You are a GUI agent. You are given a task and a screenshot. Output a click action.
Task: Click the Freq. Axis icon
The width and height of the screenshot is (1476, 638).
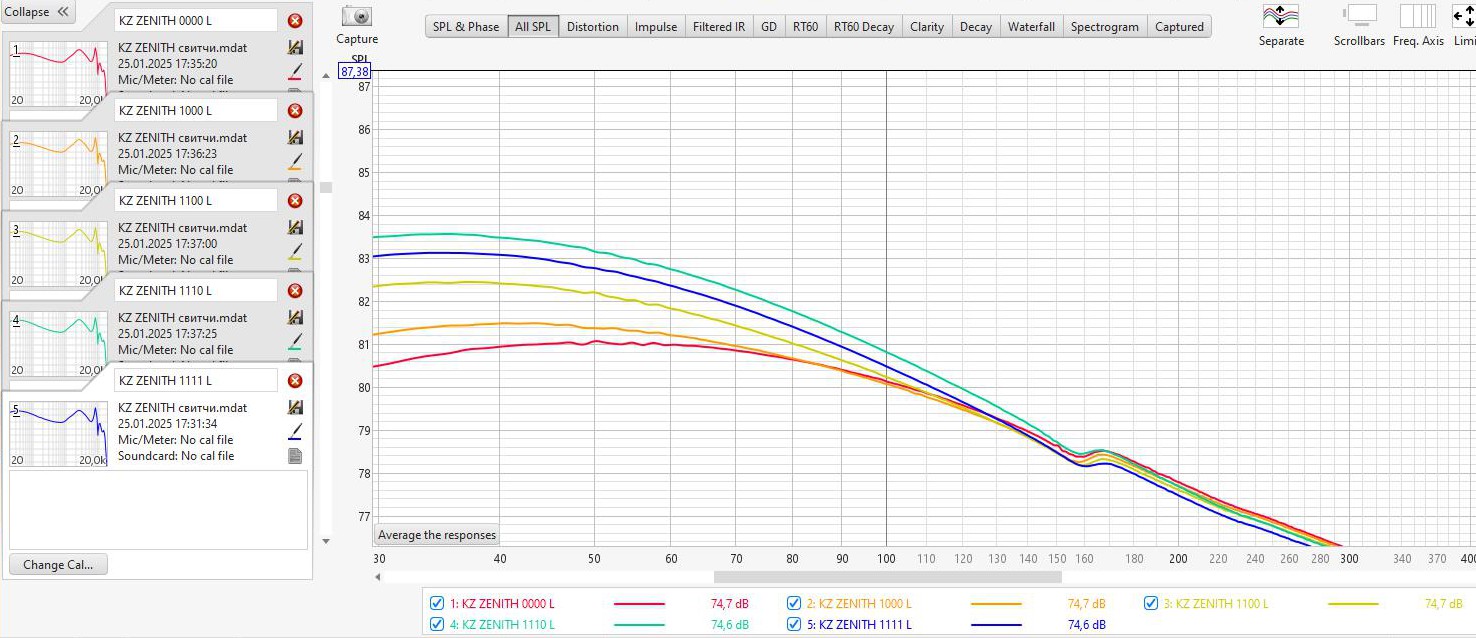pyautogui.click(x=1418, y=16)
